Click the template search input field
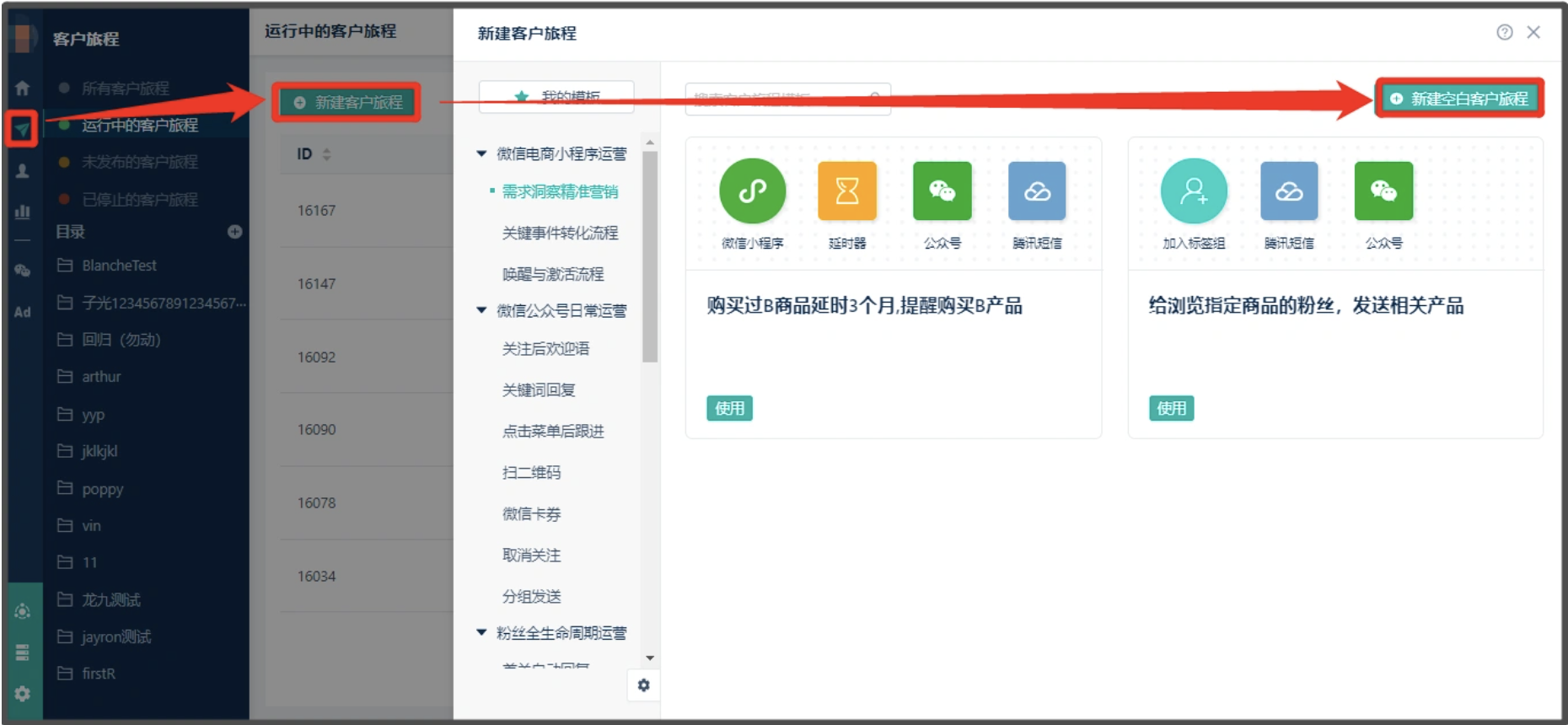The image size is (1568, 725). [788, 98]
